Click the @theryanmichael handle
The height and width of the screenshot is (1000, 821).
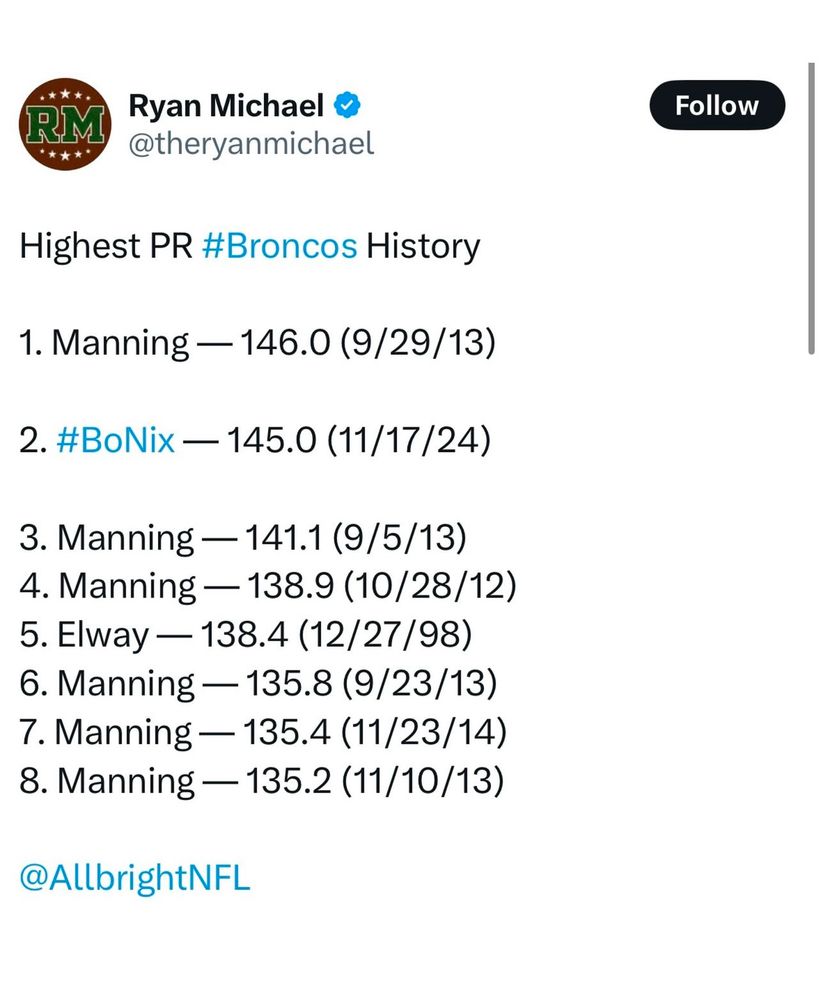click(x=251, y=144)
